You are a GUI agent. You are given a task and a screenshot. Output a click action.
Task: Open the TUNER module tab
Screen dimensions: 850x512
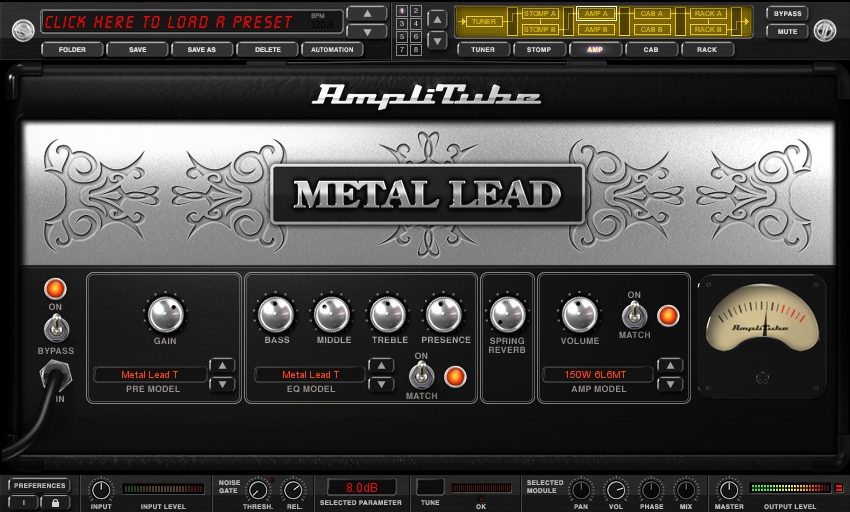point(483,49)
